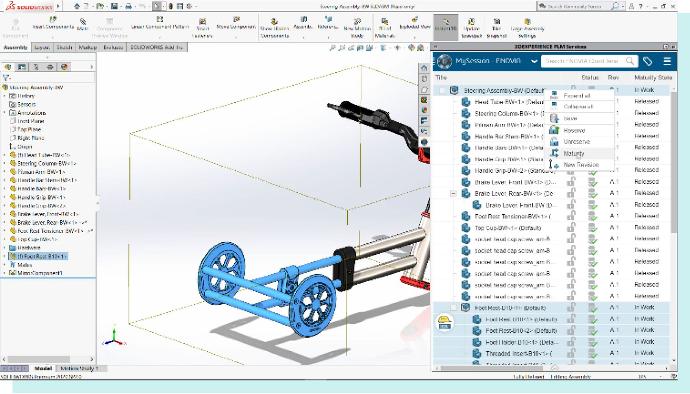690x394 pixels.
Task: Click the MySession compass icon
Action: tap(444, 61)
